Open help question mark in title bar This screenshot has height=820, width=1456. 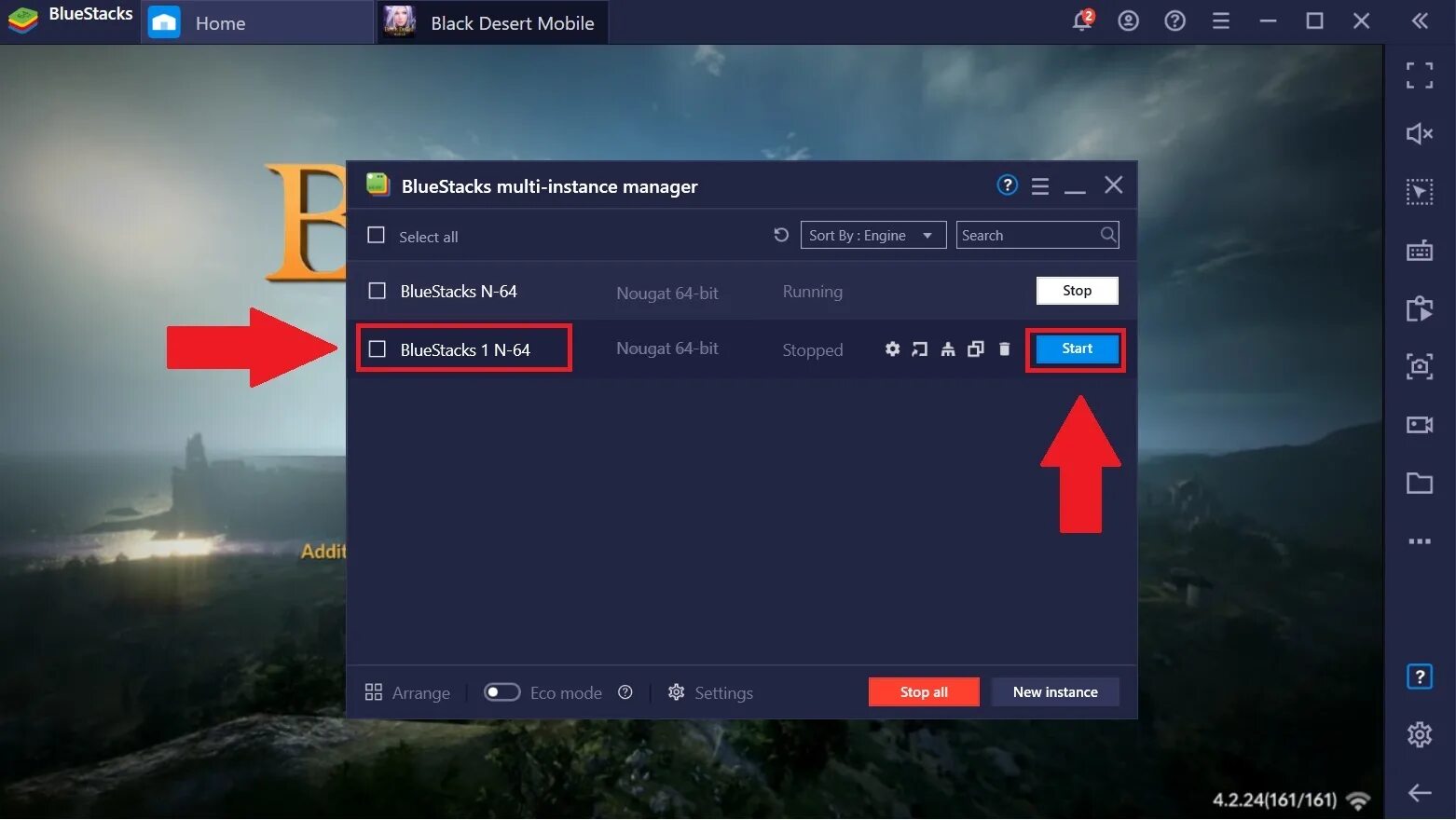tap(1174, 20)
